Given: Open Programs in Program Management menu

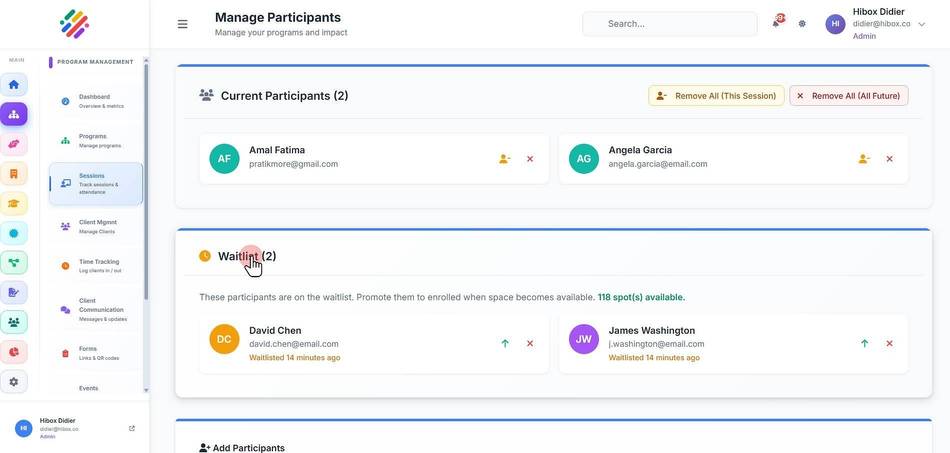Looking at the screenshot, I should [x=96, y=141].
